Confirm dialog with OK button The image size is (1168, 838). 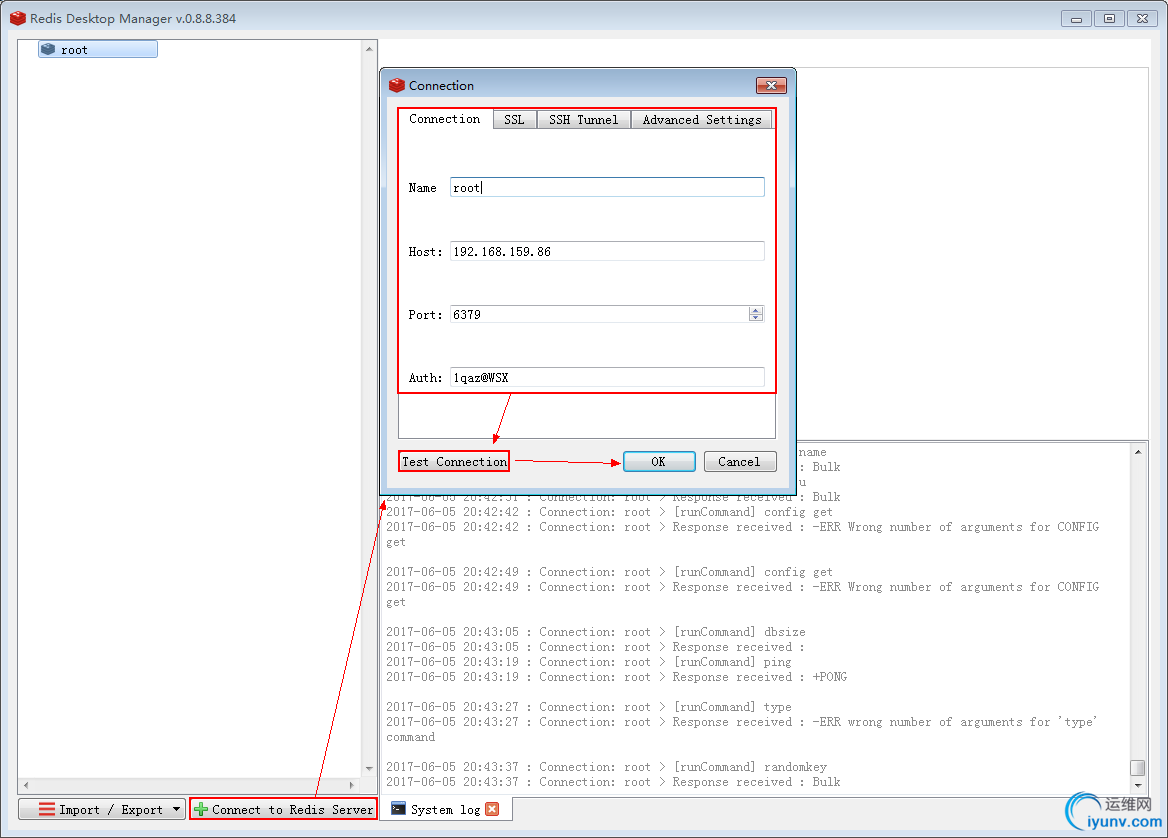coord(658,462)
